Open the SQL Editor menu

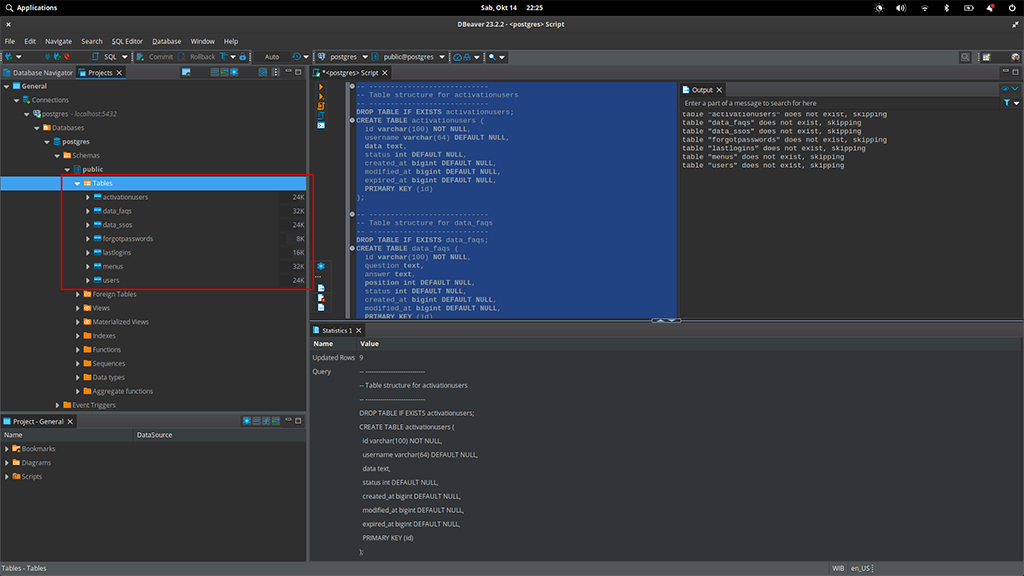tap(127, 41)
